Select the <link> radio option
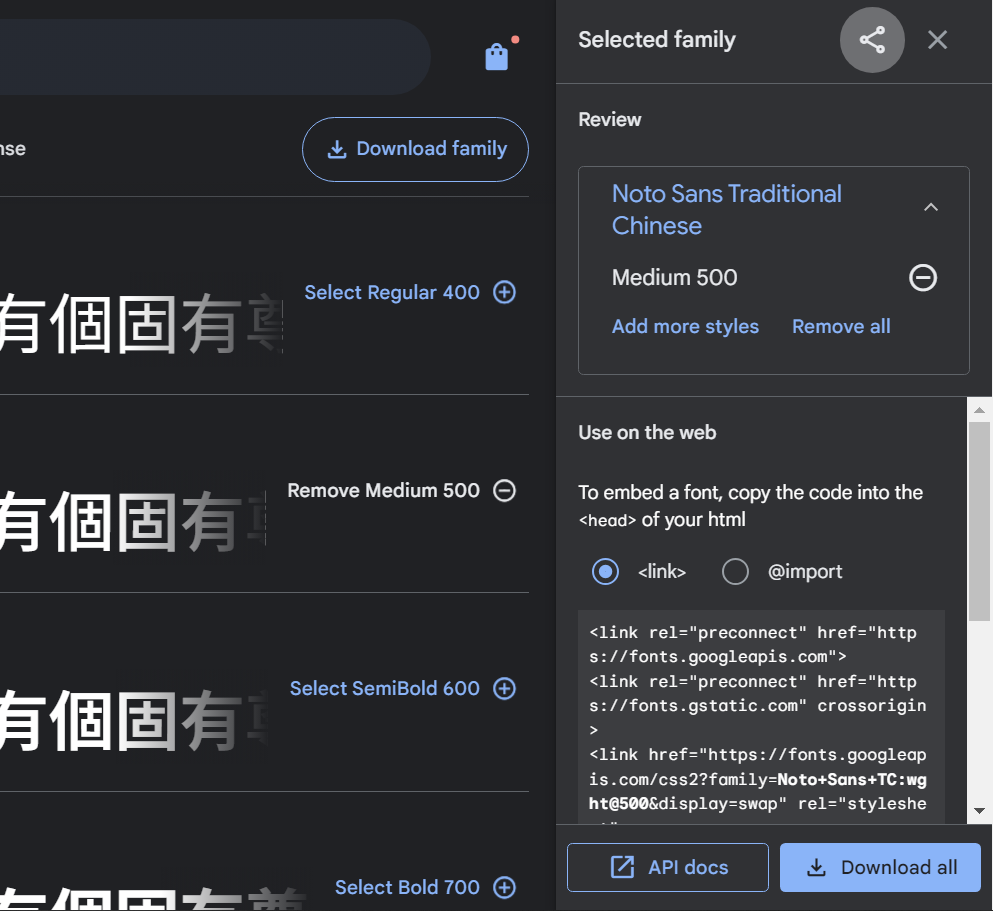 [x=605, y=572]
